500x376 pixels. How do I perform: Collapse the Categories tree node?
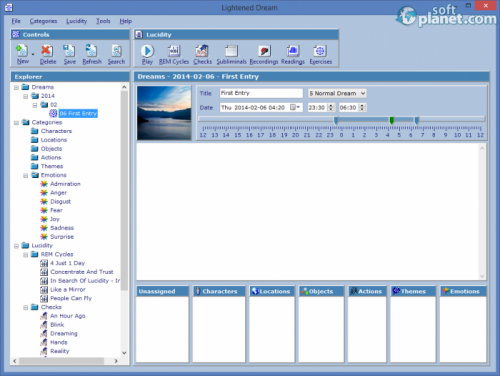(16, 123)
